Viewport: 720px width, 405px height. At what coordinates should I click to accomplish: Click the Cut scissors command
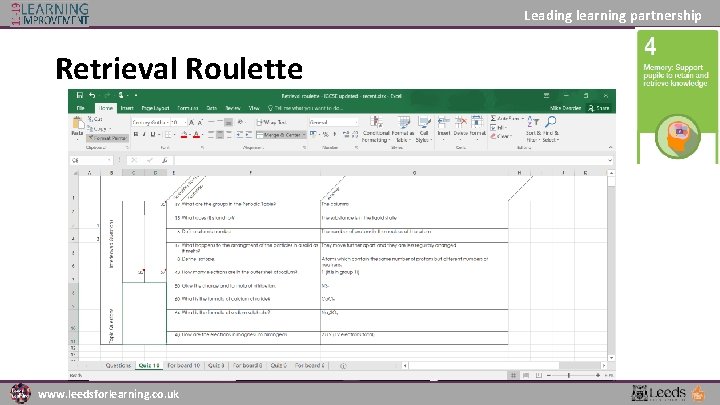click(95, 119)
